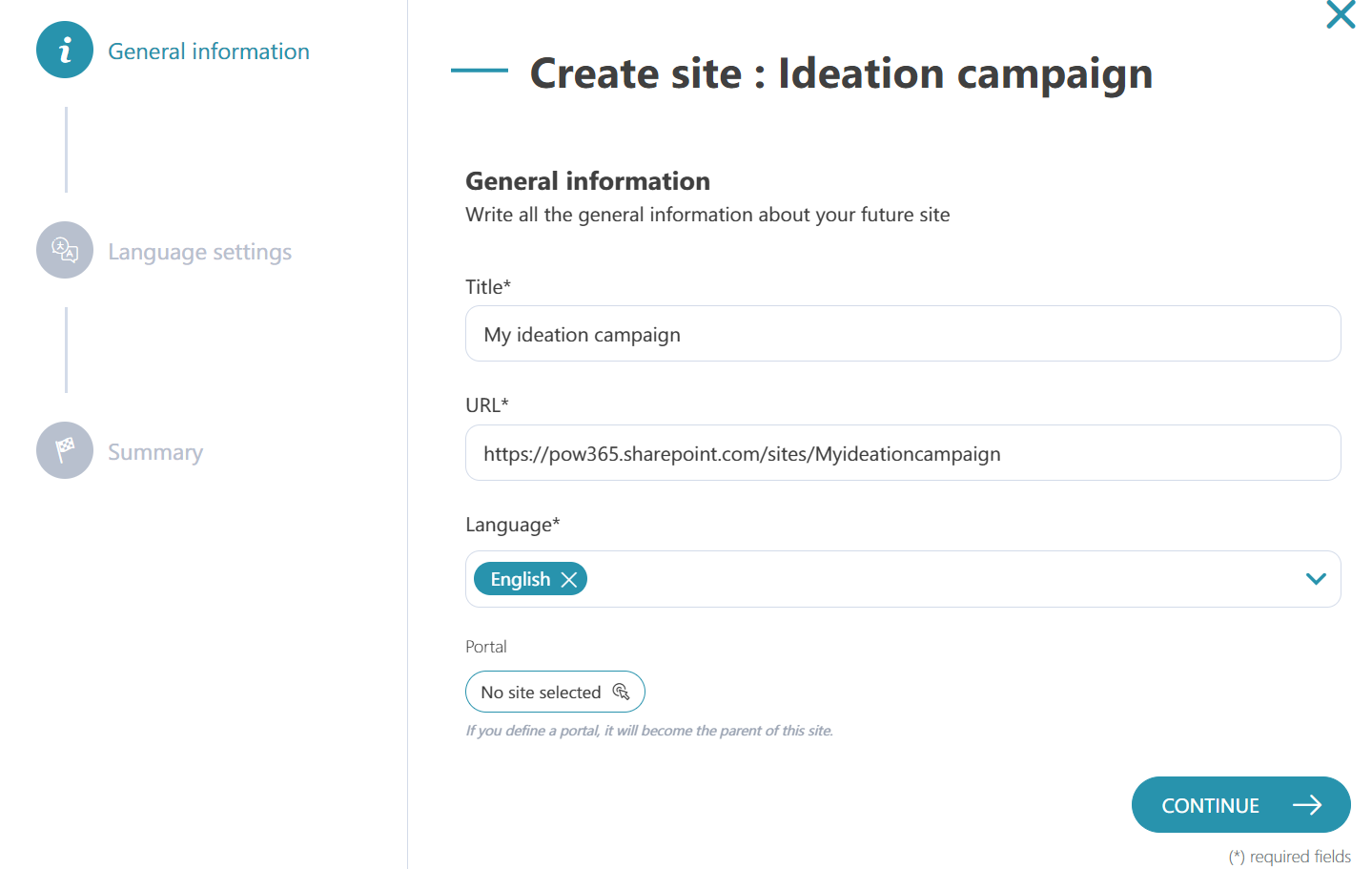Click the Summary checkered flag icon

tap(65, 450)
